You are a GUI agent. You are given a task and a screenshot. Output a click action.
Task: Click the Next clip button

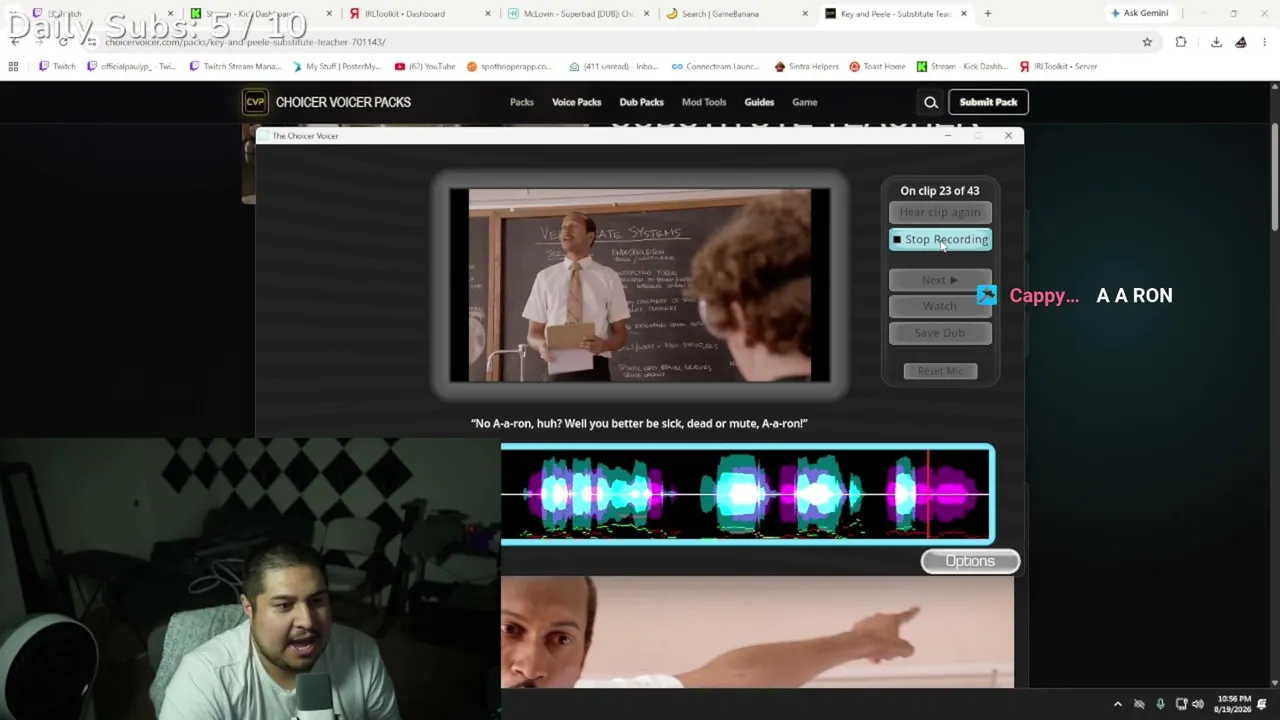coord(940,280)
